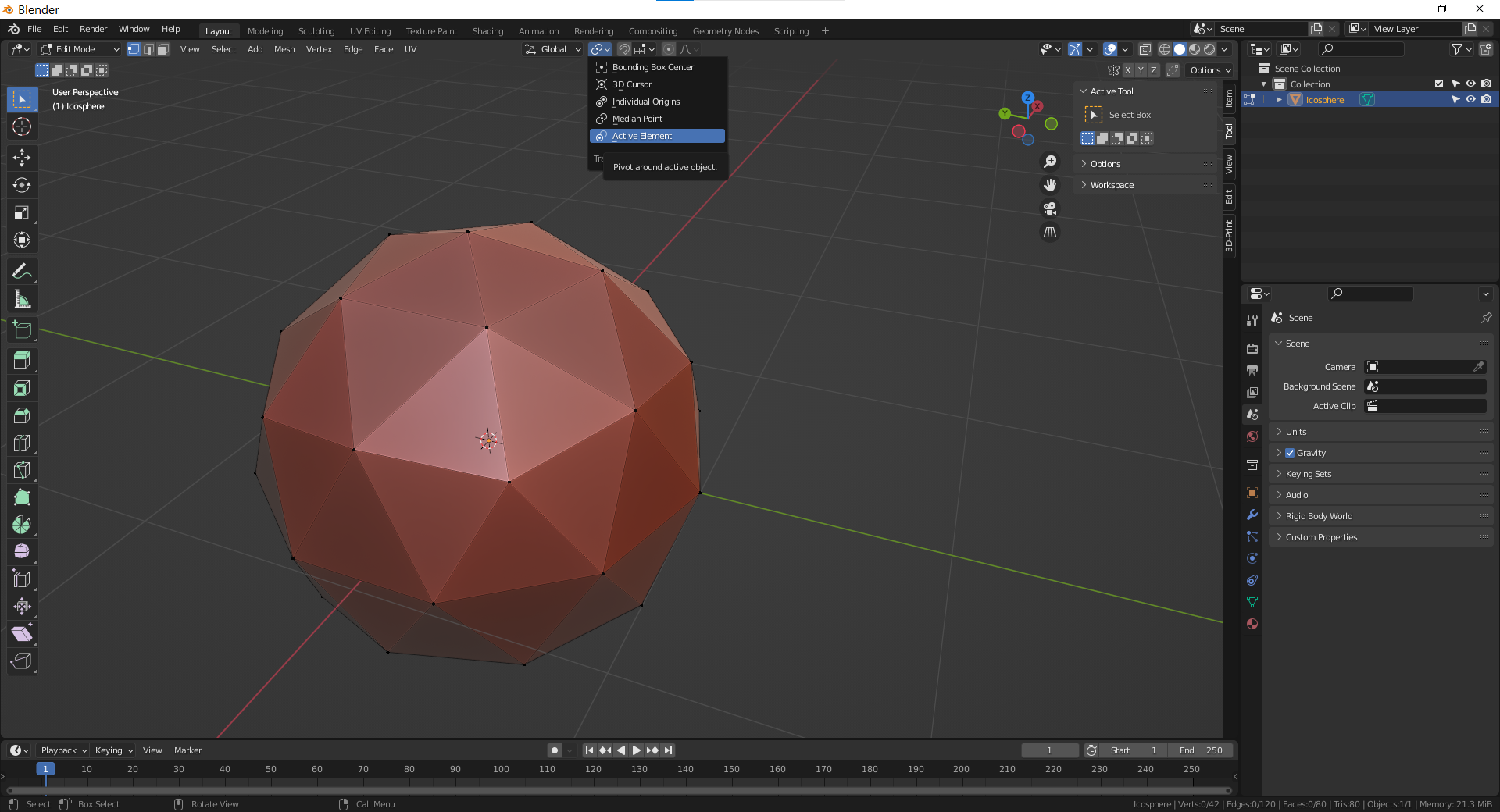Toggle snapping magnet in header
The height and width of the screenshot is (812, 1500).
pos(624,49)
